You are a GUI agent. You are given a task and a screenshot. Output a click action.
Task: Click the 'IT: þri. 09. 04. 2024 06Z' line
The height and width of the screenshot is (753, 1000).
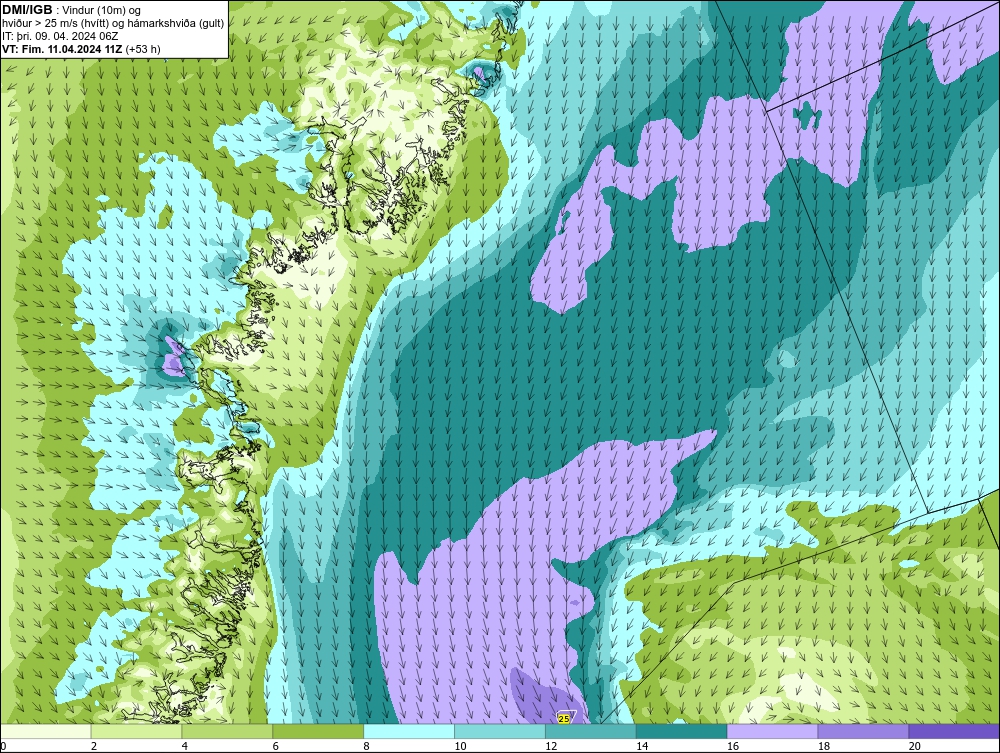(x=60, y=36)
